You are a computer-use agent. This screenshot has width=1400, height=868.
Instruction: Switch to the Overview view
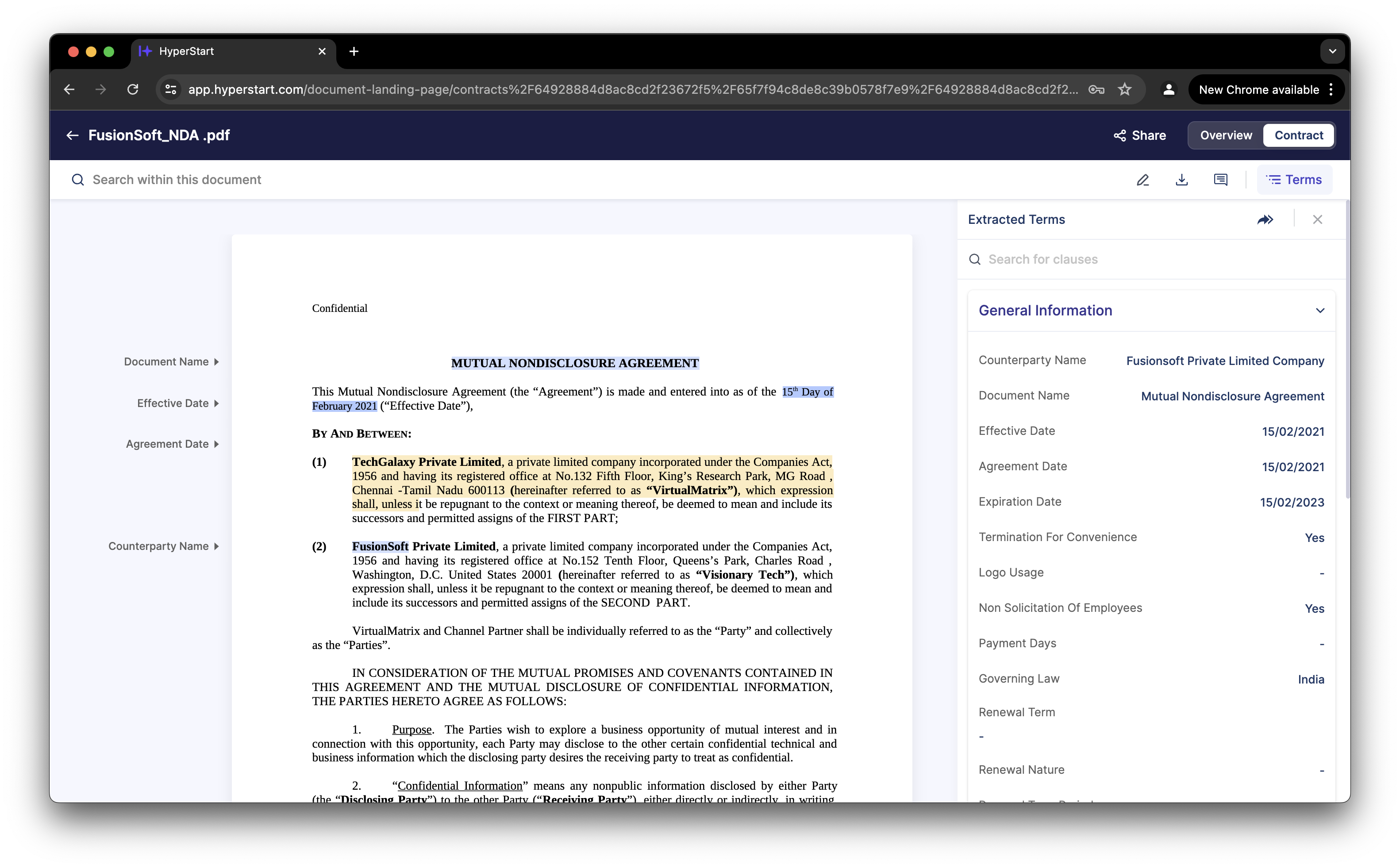click(1226, 135)
